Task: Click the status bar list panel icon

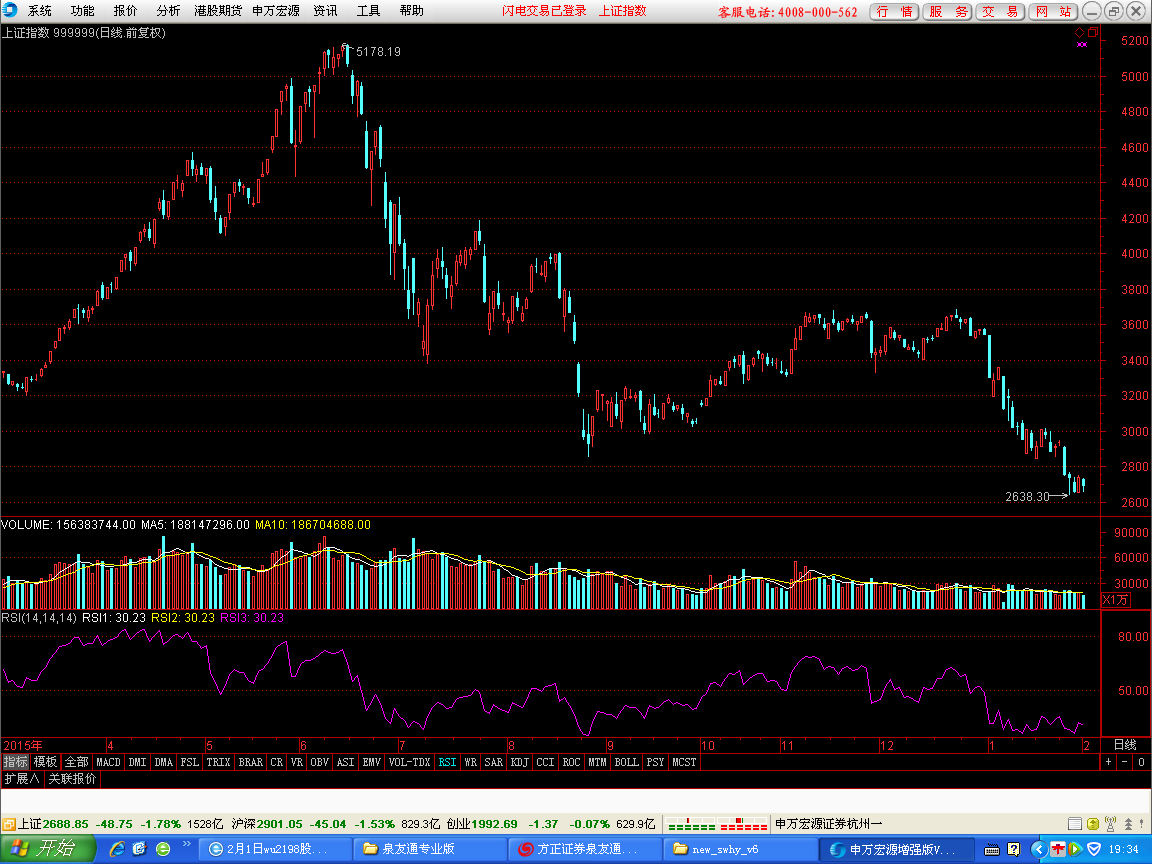Action: click(x=1074, y=824)
